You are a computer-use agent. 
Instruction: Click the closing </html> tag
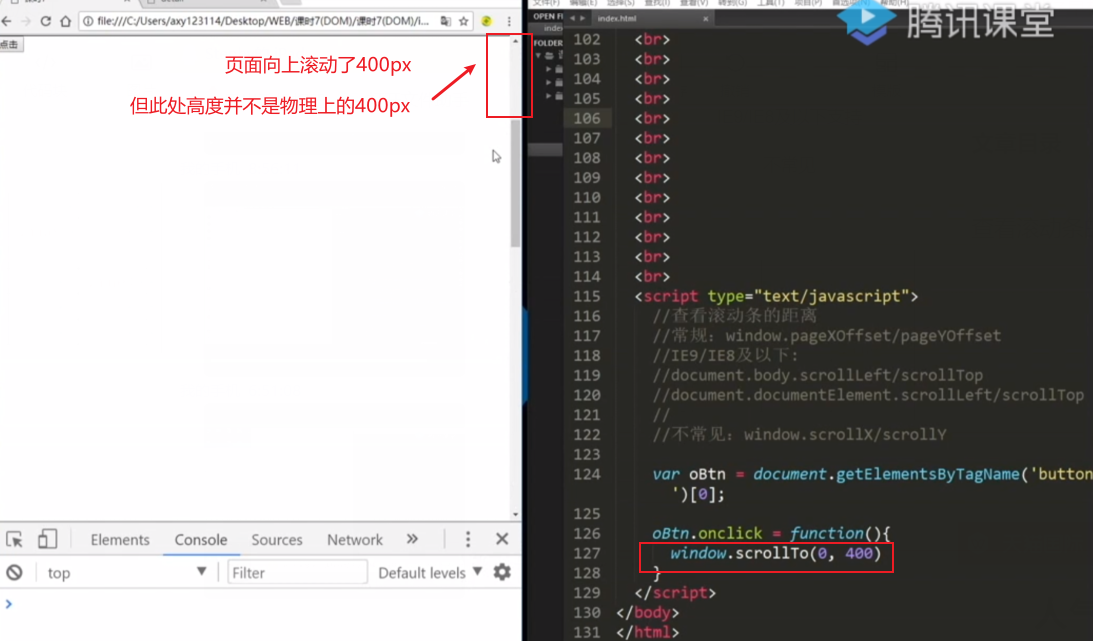[648, 633]
